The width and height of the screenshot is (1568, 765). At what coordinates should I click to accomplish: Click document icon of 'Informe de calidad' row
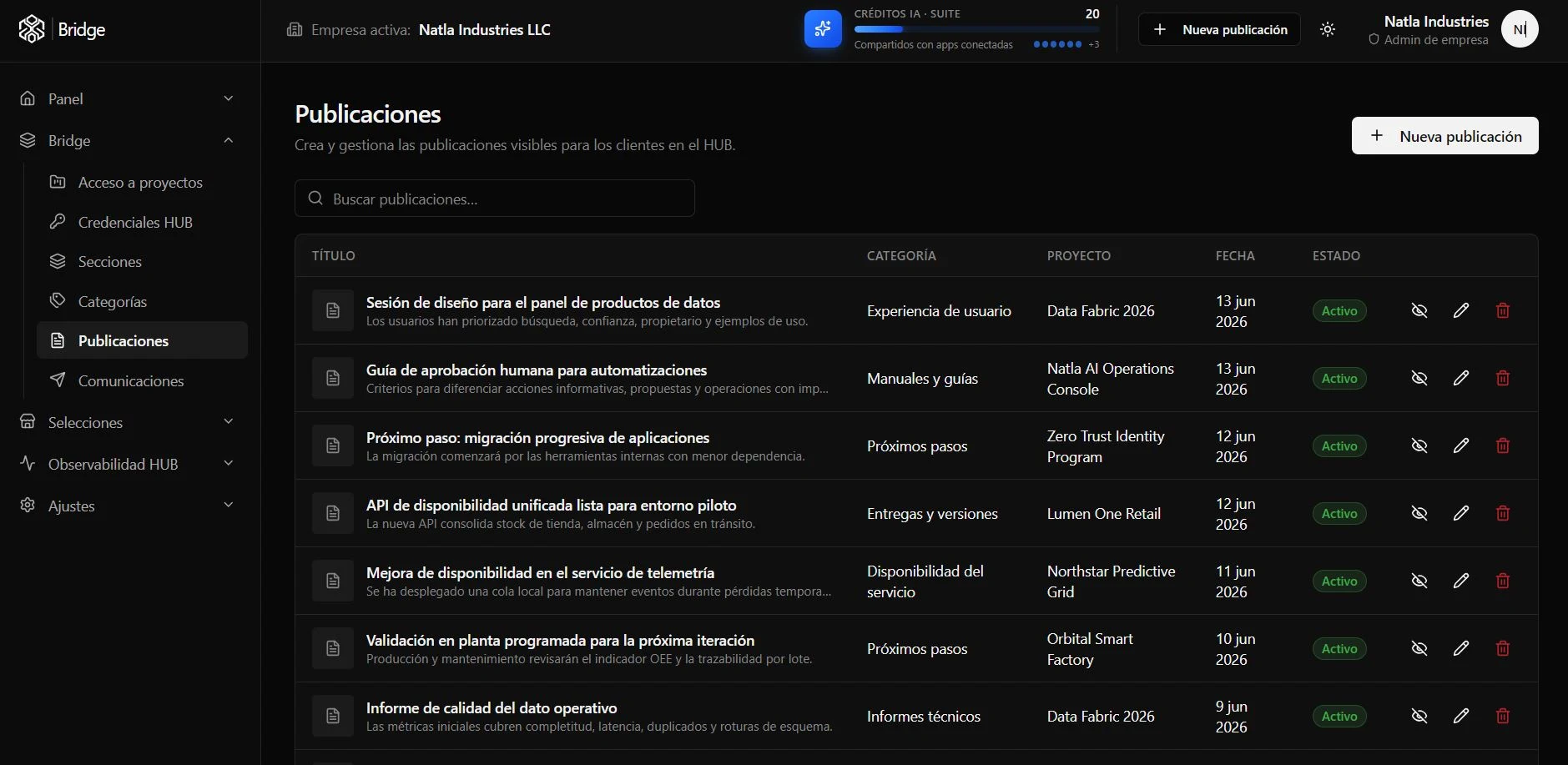[333, 716]
